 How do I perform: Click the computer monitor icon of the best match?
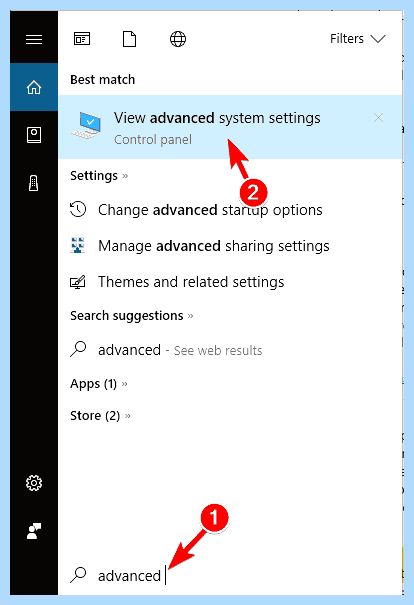pos(87,125)
